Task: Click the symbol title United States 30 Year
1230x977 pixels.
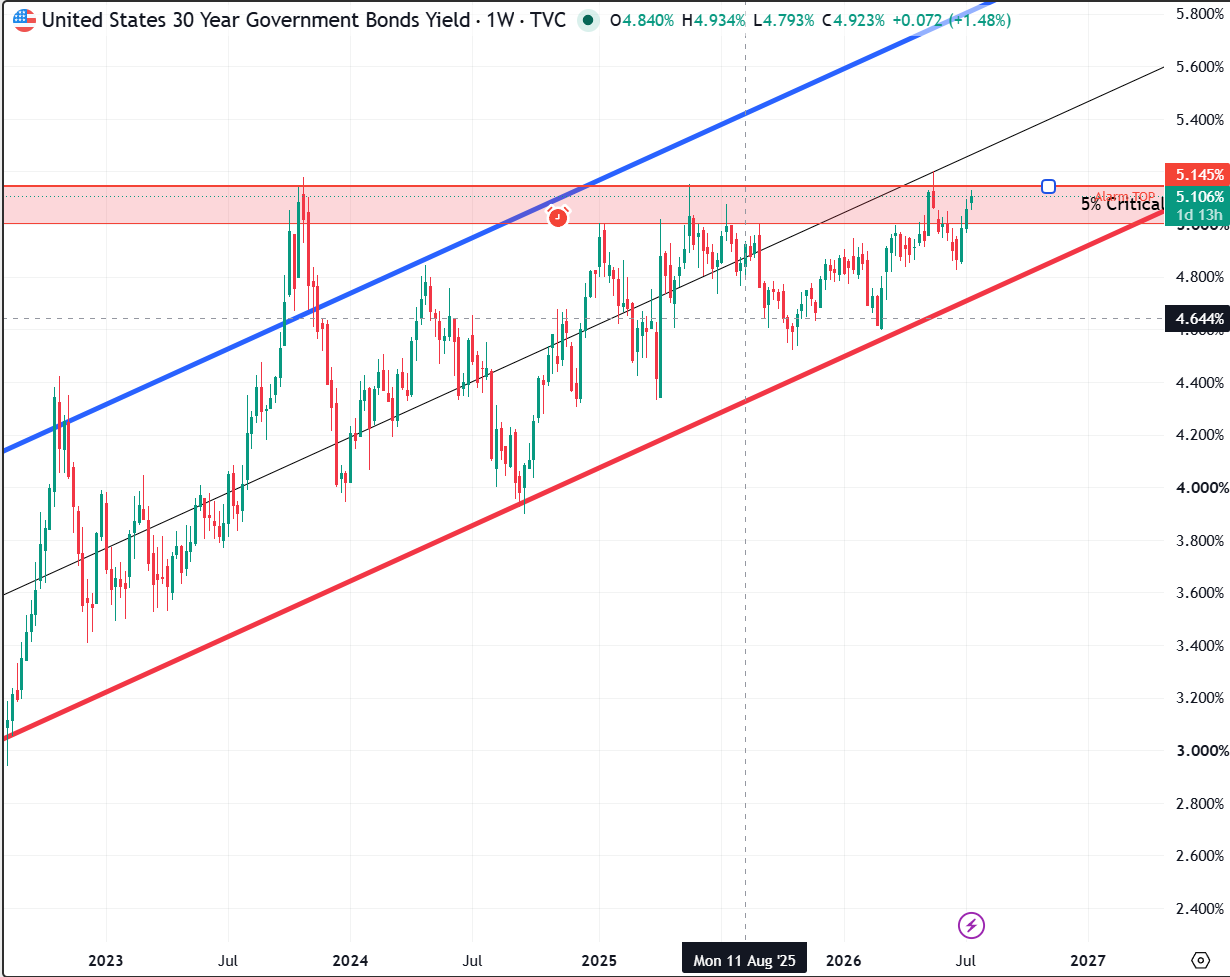Action: point(254,20)
